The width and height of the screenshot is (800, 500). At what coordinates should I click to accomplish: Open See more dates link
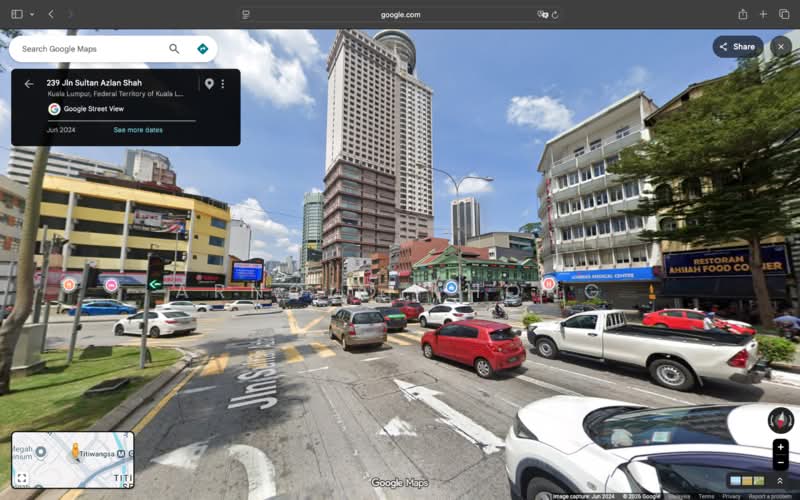[138, 130]
